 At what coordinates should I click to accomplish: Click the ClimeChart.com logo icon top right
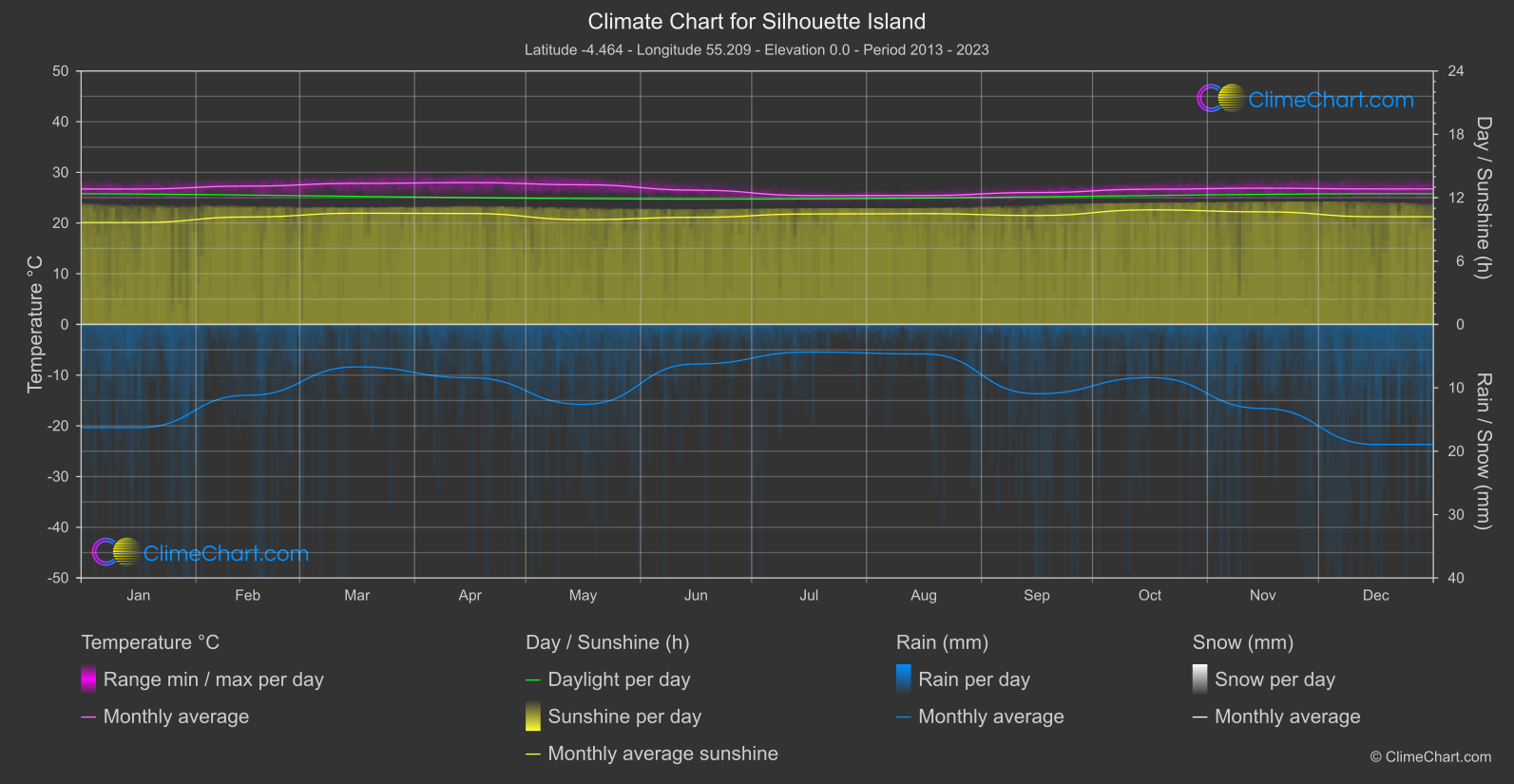(1220, 98)
